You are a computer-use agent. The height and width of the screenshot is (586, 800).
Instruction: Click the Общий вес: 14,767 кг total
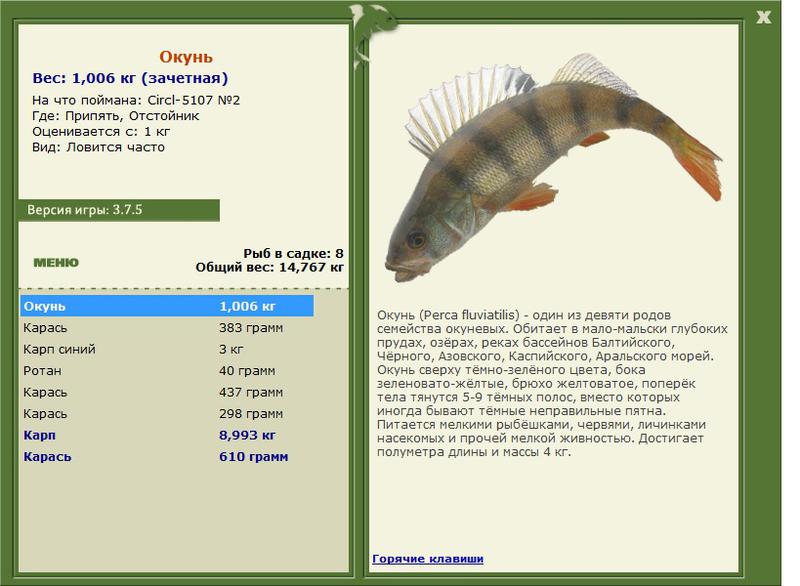click(x=269, y=267)
